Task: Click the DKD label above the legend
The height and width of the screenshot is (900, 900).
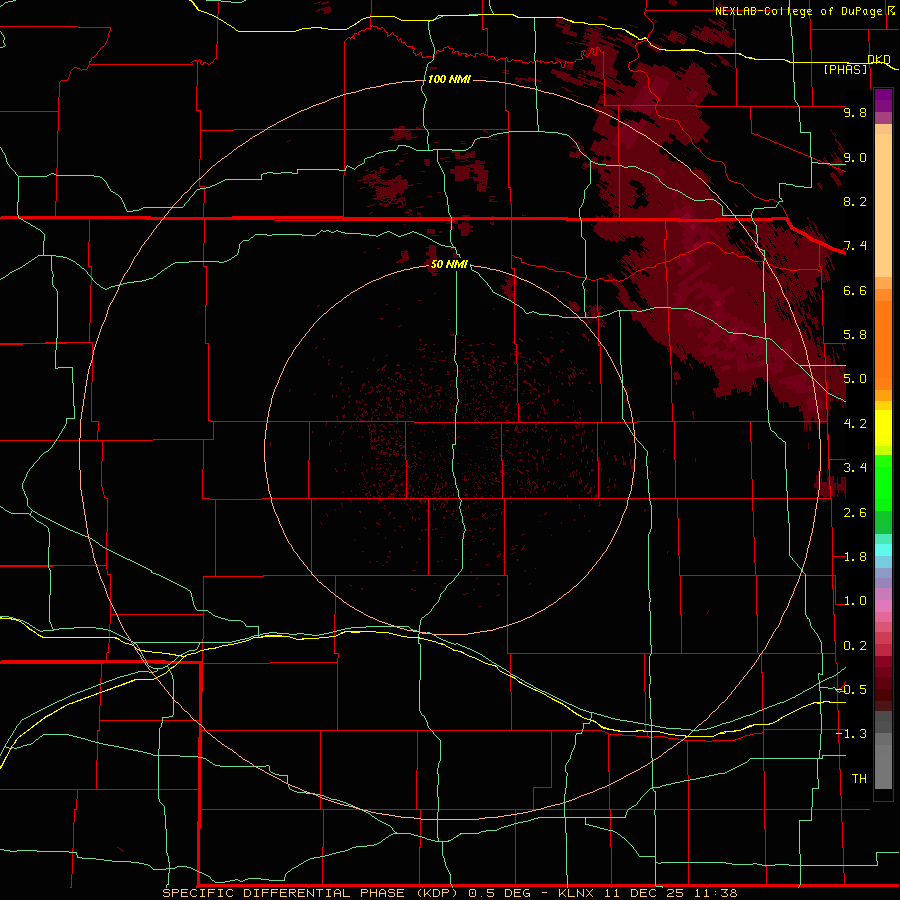Action: [x=879, y=59]
